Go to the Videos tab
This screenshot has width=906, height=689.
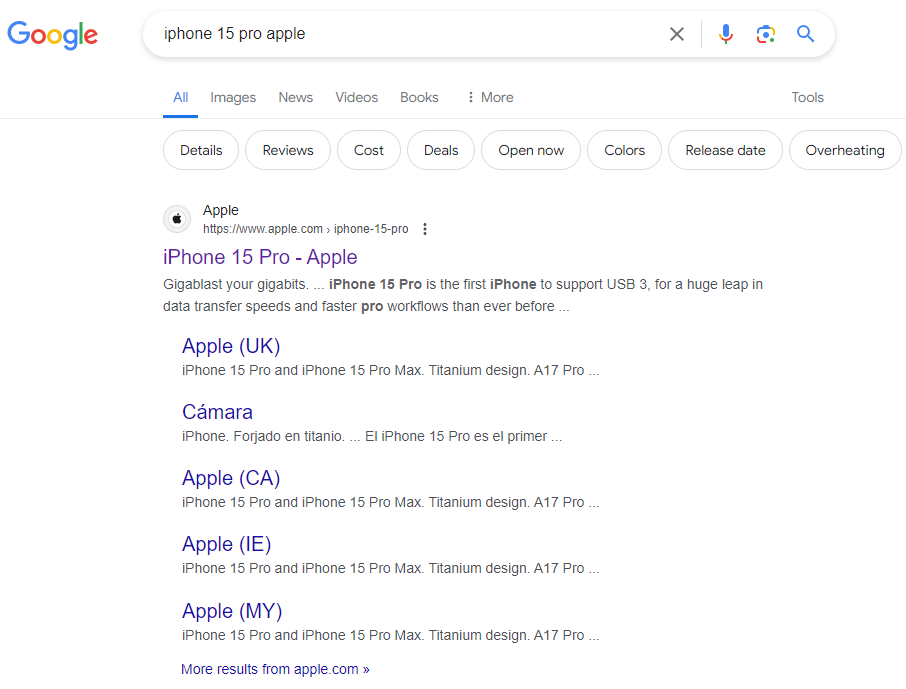[356, 97]
